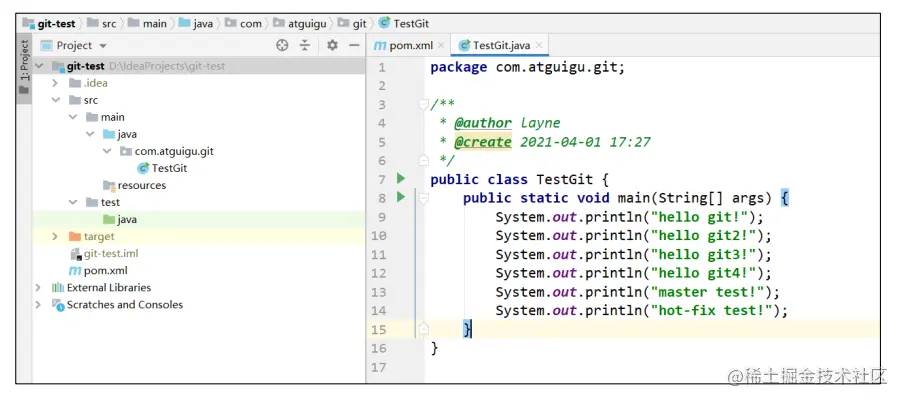Click the Scratches and Consoles icon
This screenshot has height=401, width=902.
(58, 305)
